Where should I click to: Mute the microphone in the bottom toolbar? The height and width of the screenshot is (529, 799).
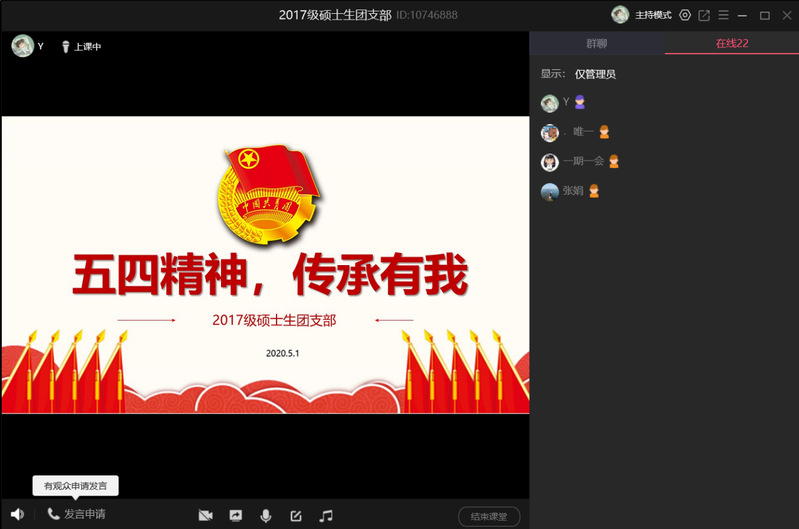tap(266, 516)
